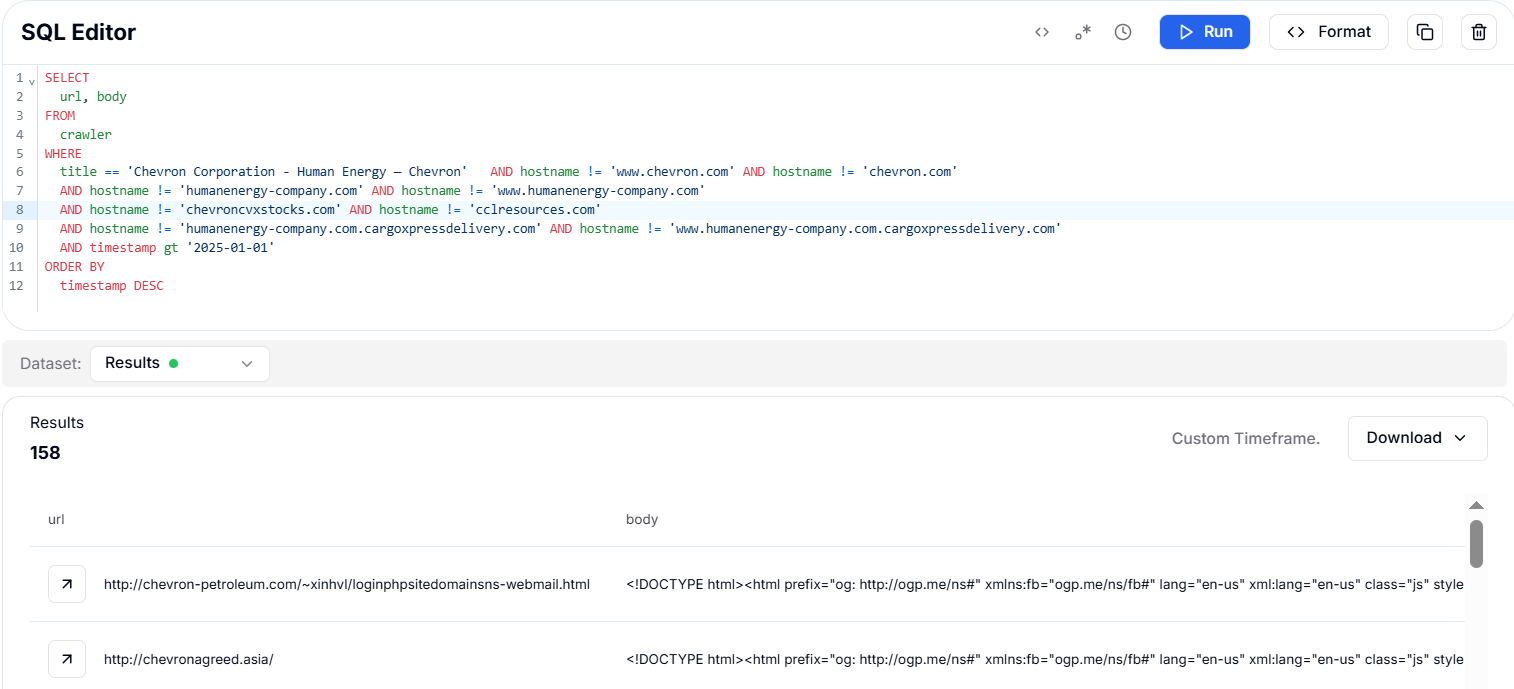Click the WHERE keyword on line 5
The height and width of the screenshot is (689, 1514).
point(63,153)
